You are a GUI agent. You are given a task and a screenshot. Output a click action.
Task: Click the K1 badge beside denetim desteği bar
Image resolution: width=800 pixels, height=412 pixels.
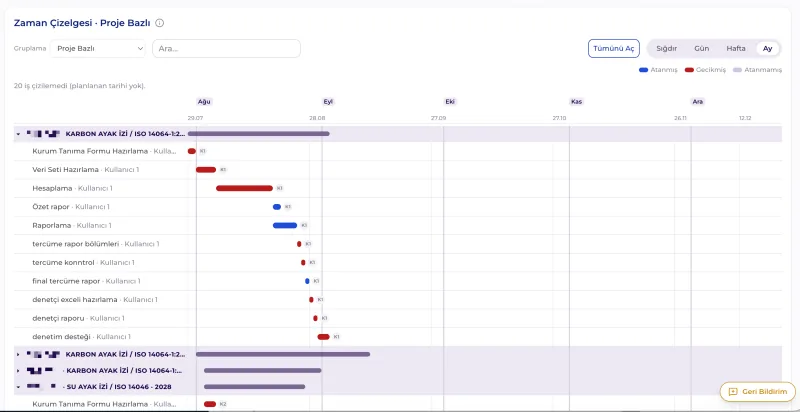pos(336,337)
